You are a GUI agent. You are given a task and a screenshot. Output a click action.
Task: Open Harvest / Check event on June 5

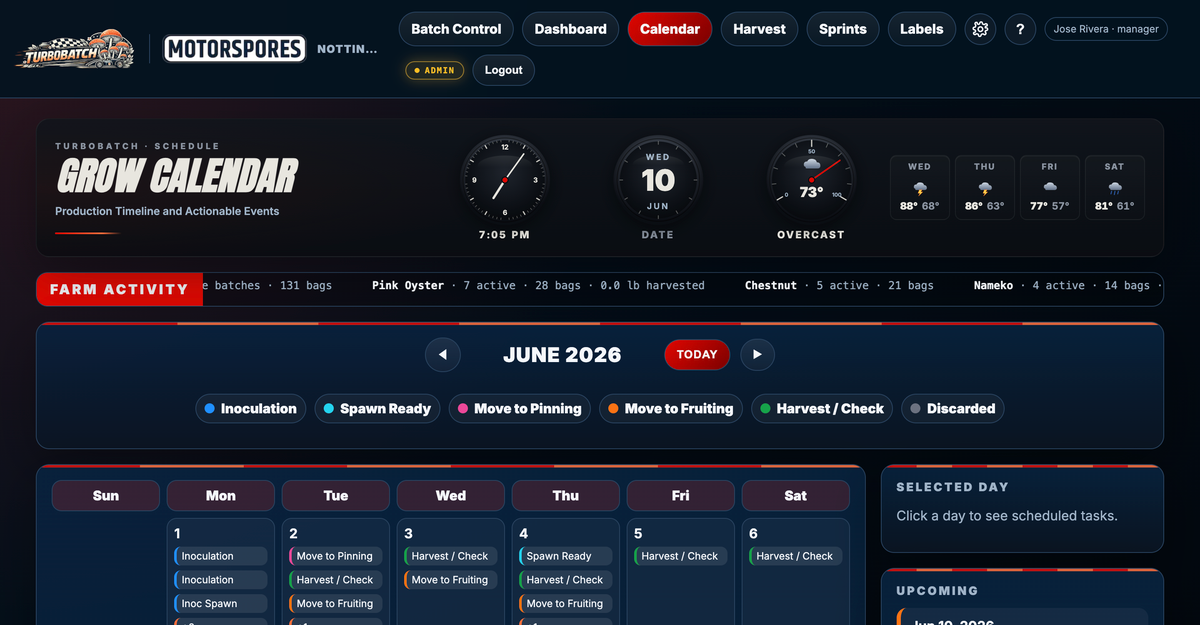[681, 556]
